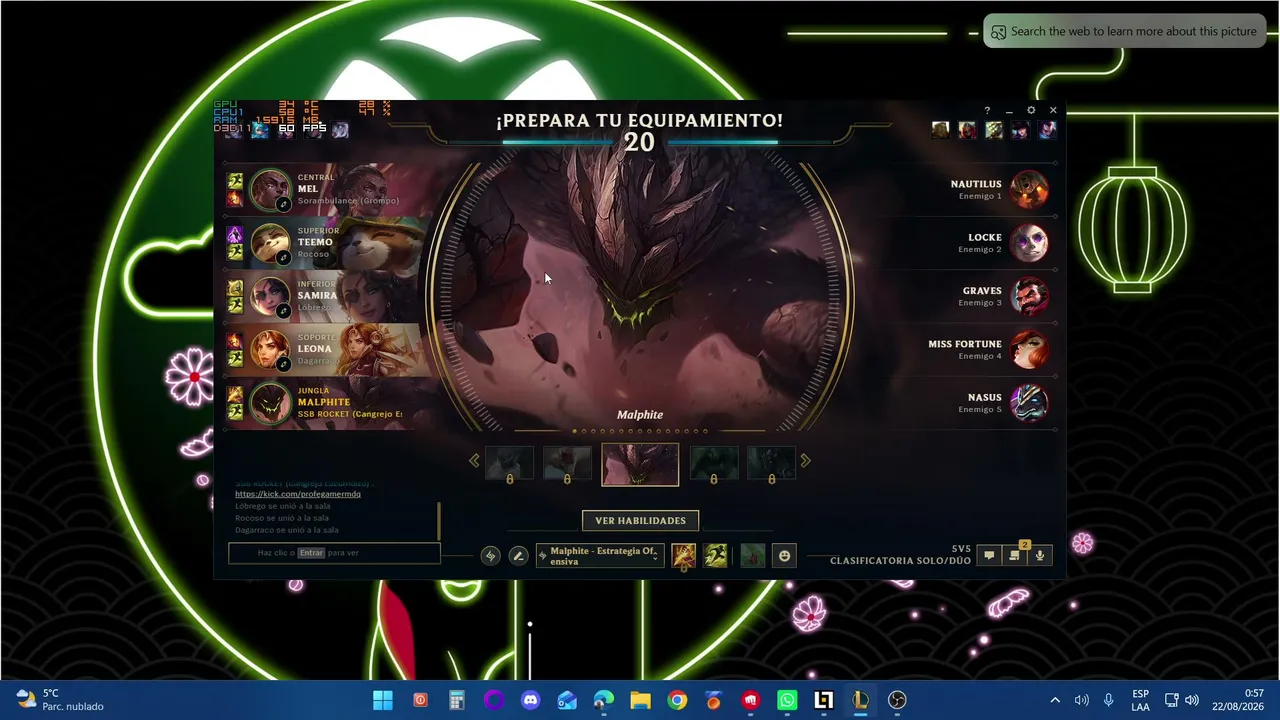Click Nasus enemy portrait
Screen dimensions: 1280x720
tap(1029, 403)
